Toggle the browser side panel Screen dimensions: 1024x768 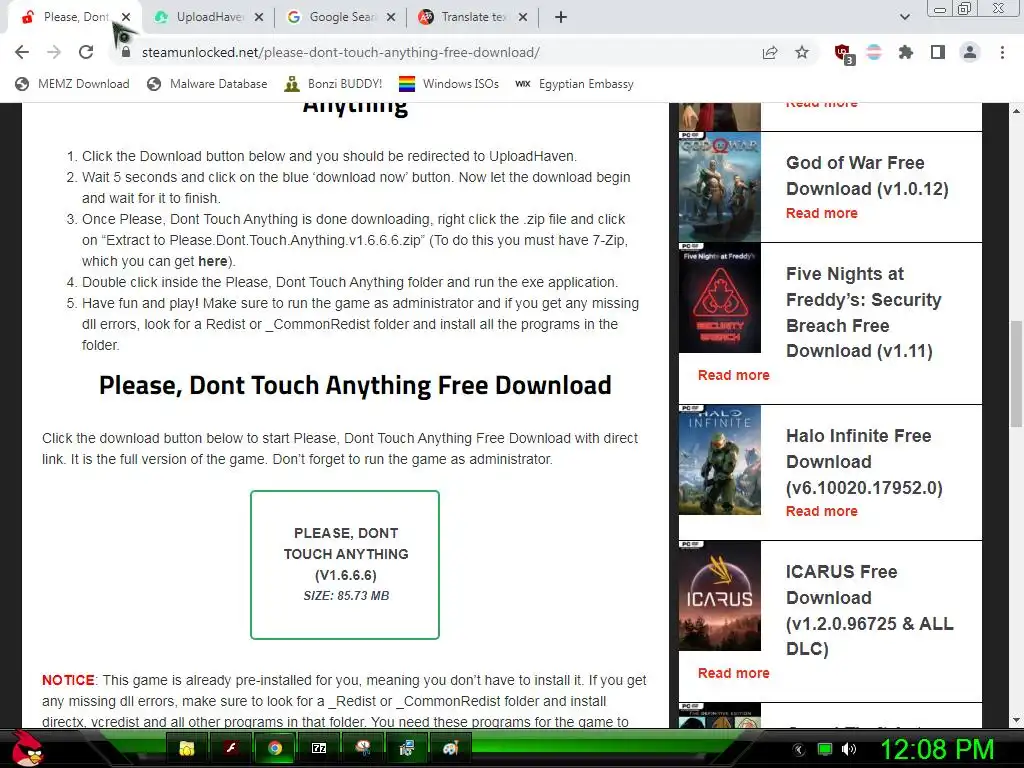(x=938, y=52)
